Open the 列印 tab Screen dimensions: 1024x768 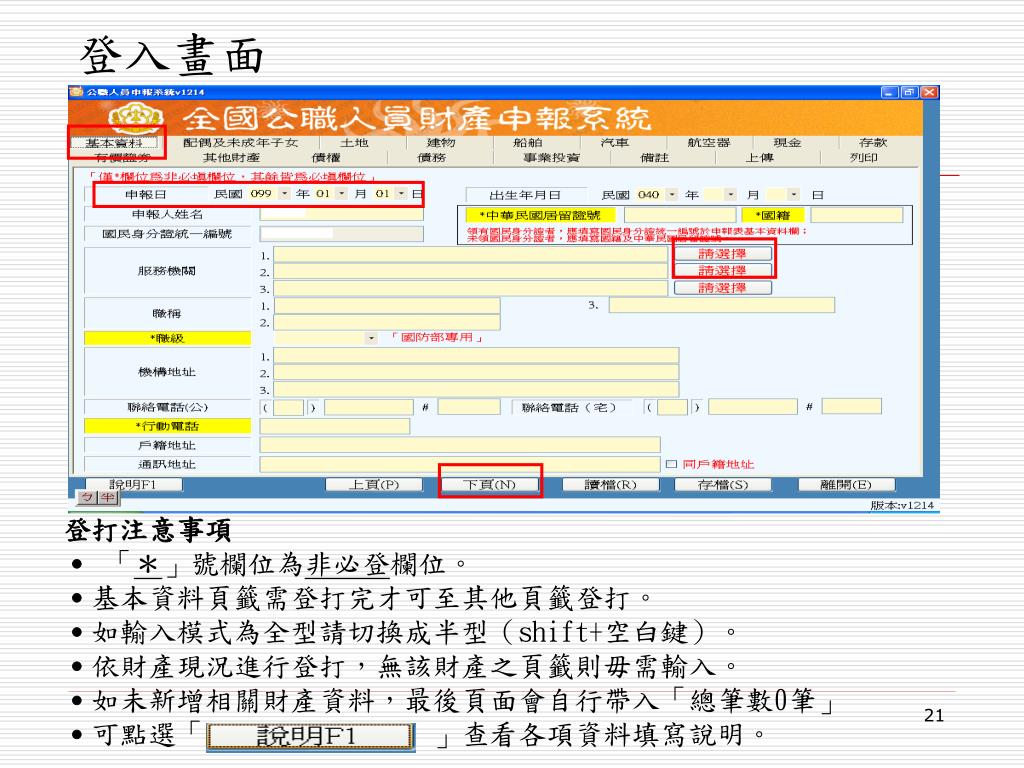pyautogui.click(x=863, y=157)
